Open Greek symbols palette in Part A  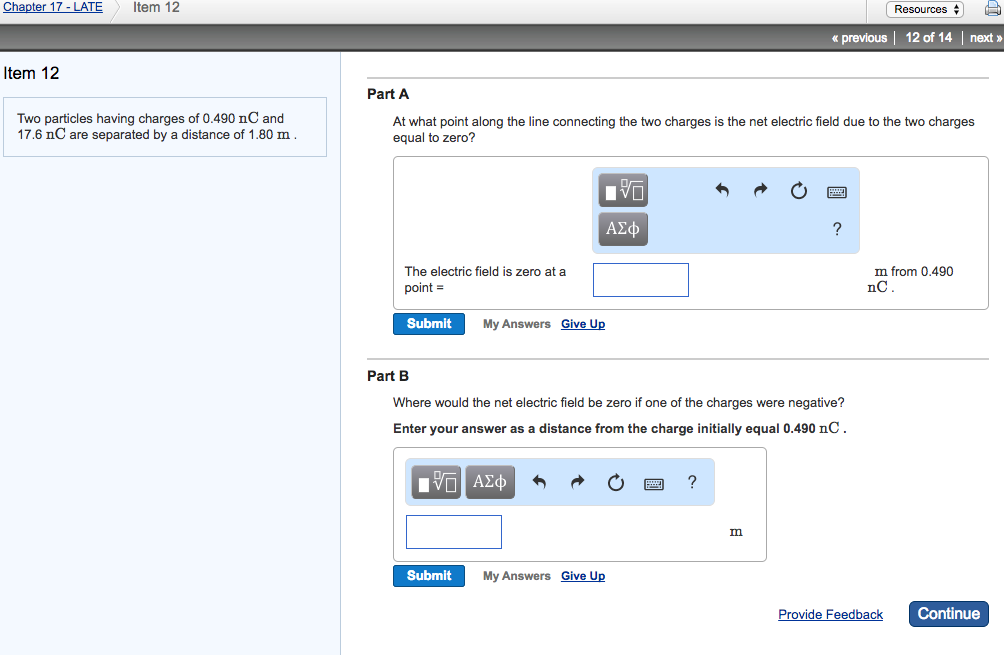pyautogui.click(x=622, y=229)
